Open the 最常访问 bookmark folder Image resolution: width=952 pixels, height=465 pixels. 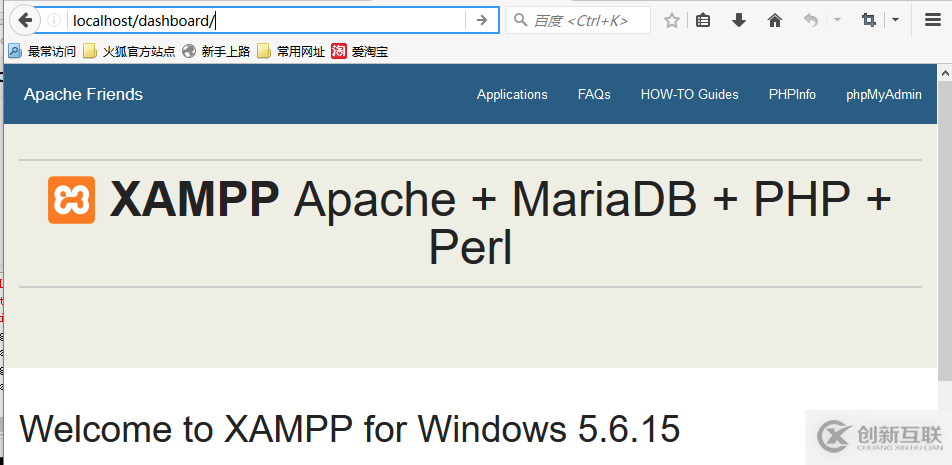tap(42, 51)
